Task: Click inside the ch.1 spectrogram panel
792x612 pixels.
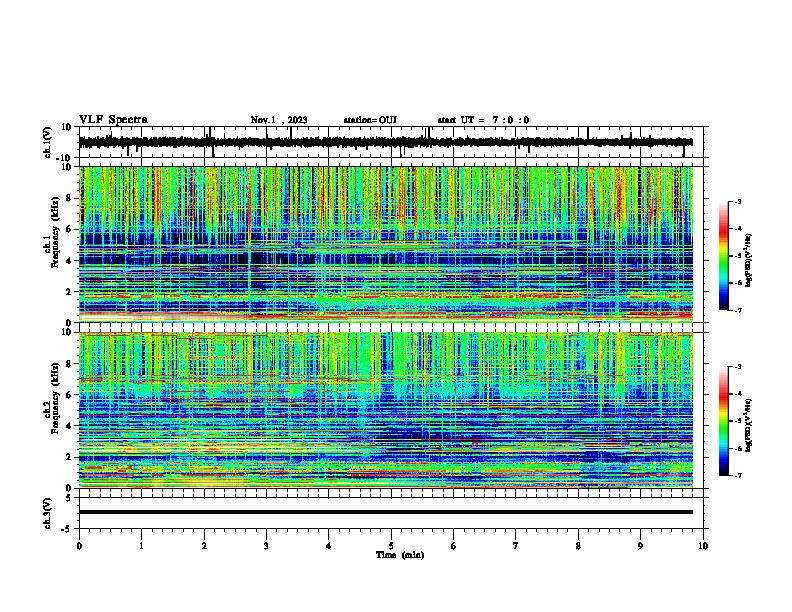Action: (386, 244)
